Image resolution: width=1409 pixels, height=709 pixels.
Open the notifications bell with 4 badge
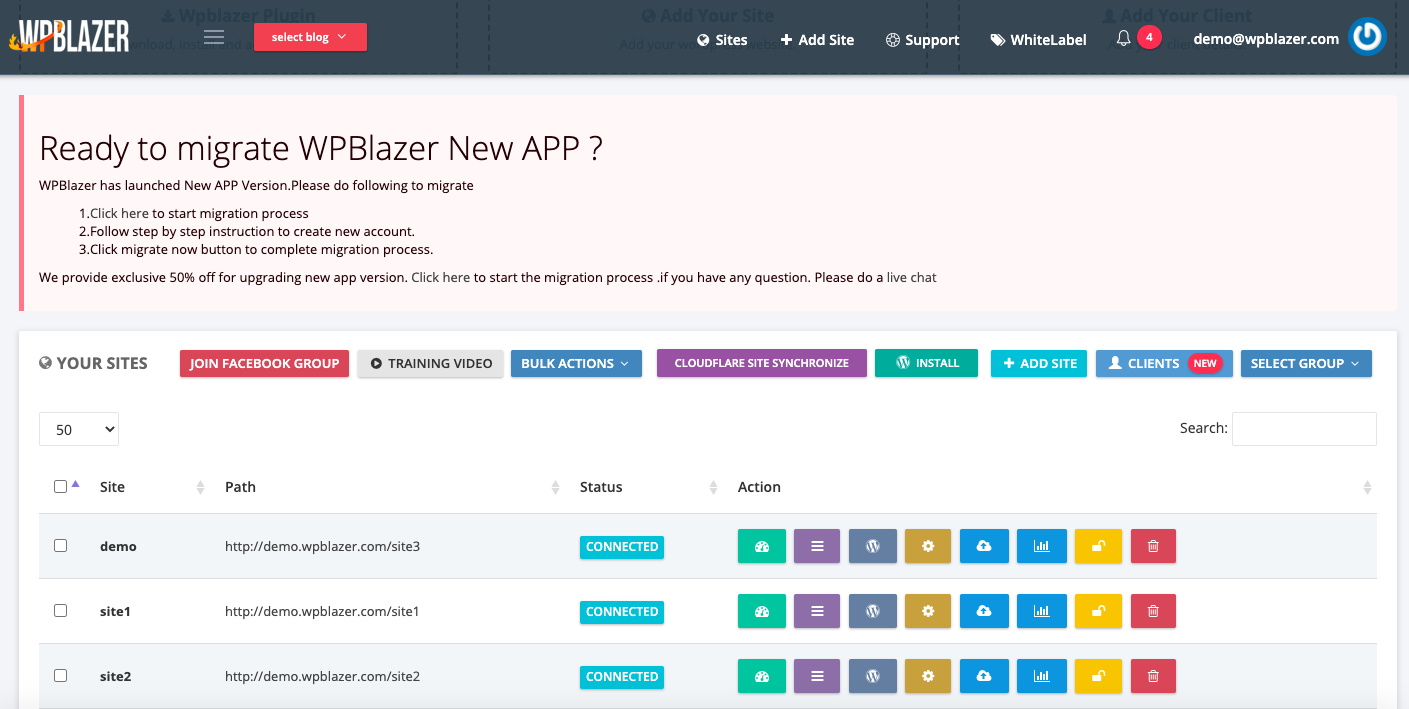[x=1137, y=38]
